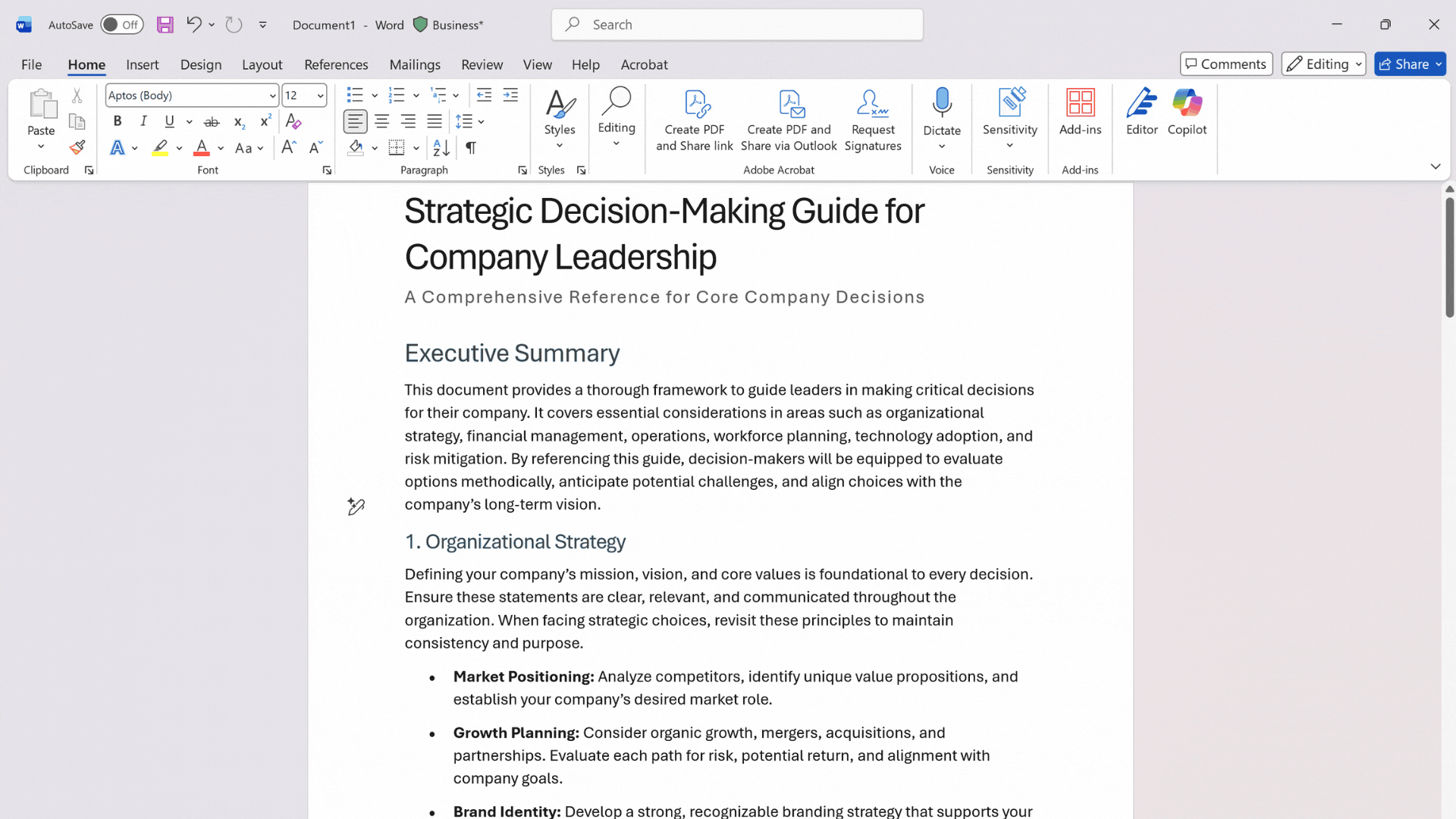Image resolution: width=1456 pixels, height=819 pixels.
Task: Switch to the Design tab
Action: [201, 64]
